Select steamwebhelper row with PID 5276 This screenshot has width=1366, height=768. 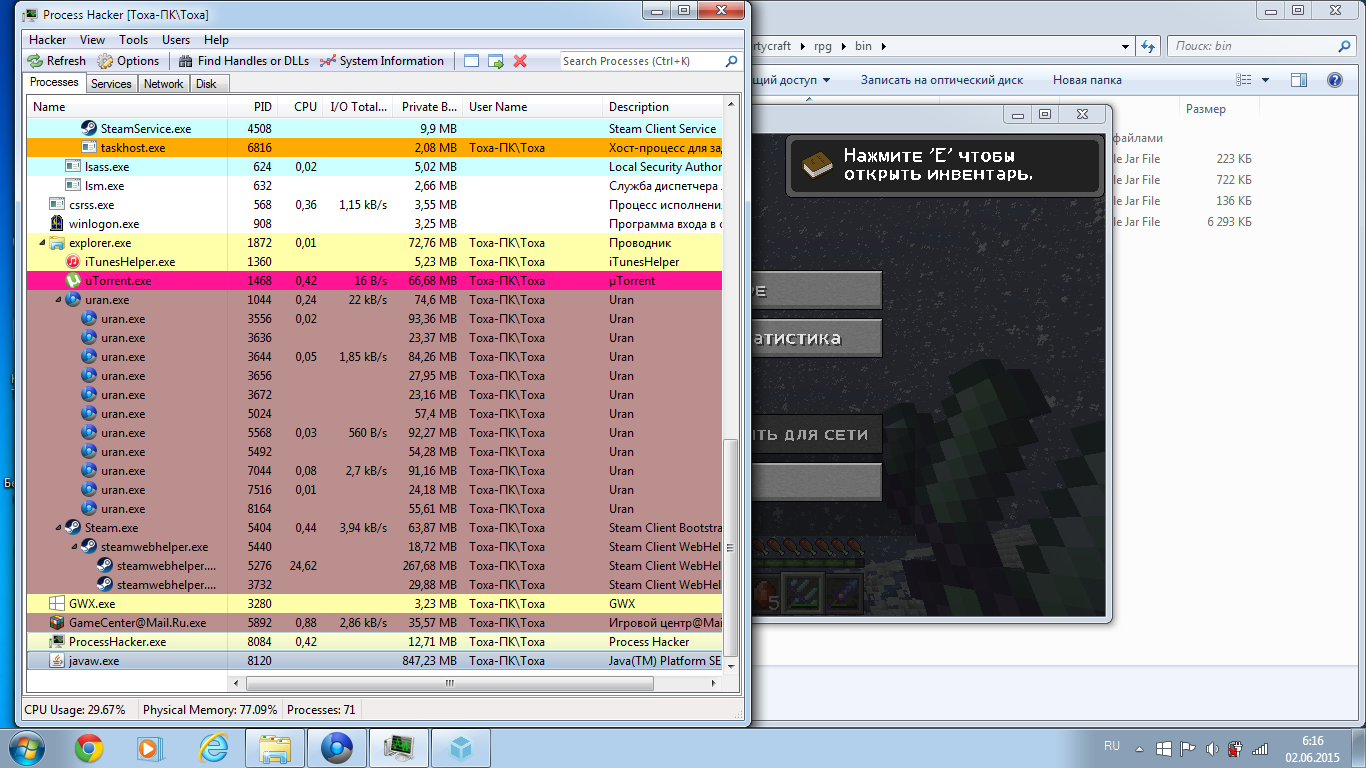click(x=374, y=566)
